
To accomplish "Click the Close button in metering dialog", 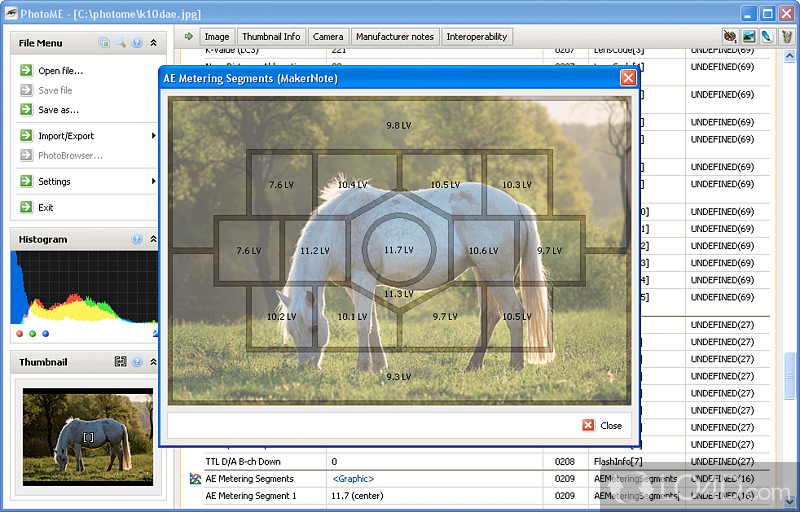I will coord(603,425).
